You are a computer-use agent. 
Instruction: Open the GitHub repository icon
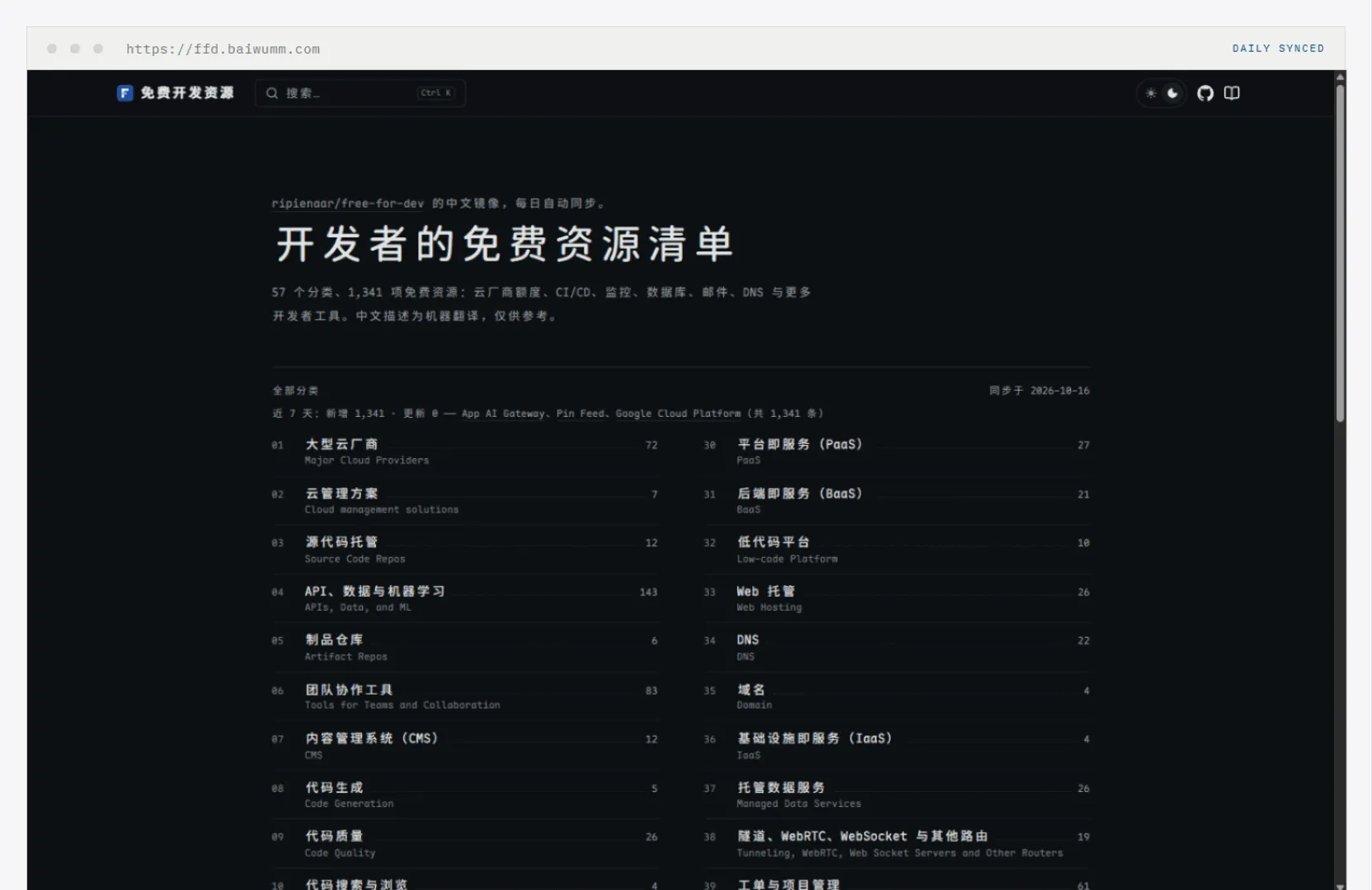coord(1205,93)
